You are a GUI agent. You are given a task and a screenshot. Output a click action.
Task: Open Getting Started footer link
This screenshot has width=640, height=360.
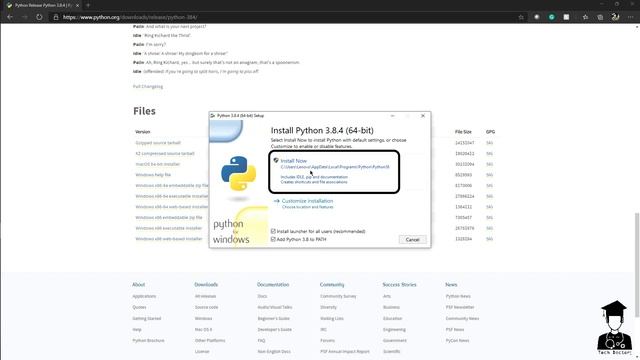147,318
